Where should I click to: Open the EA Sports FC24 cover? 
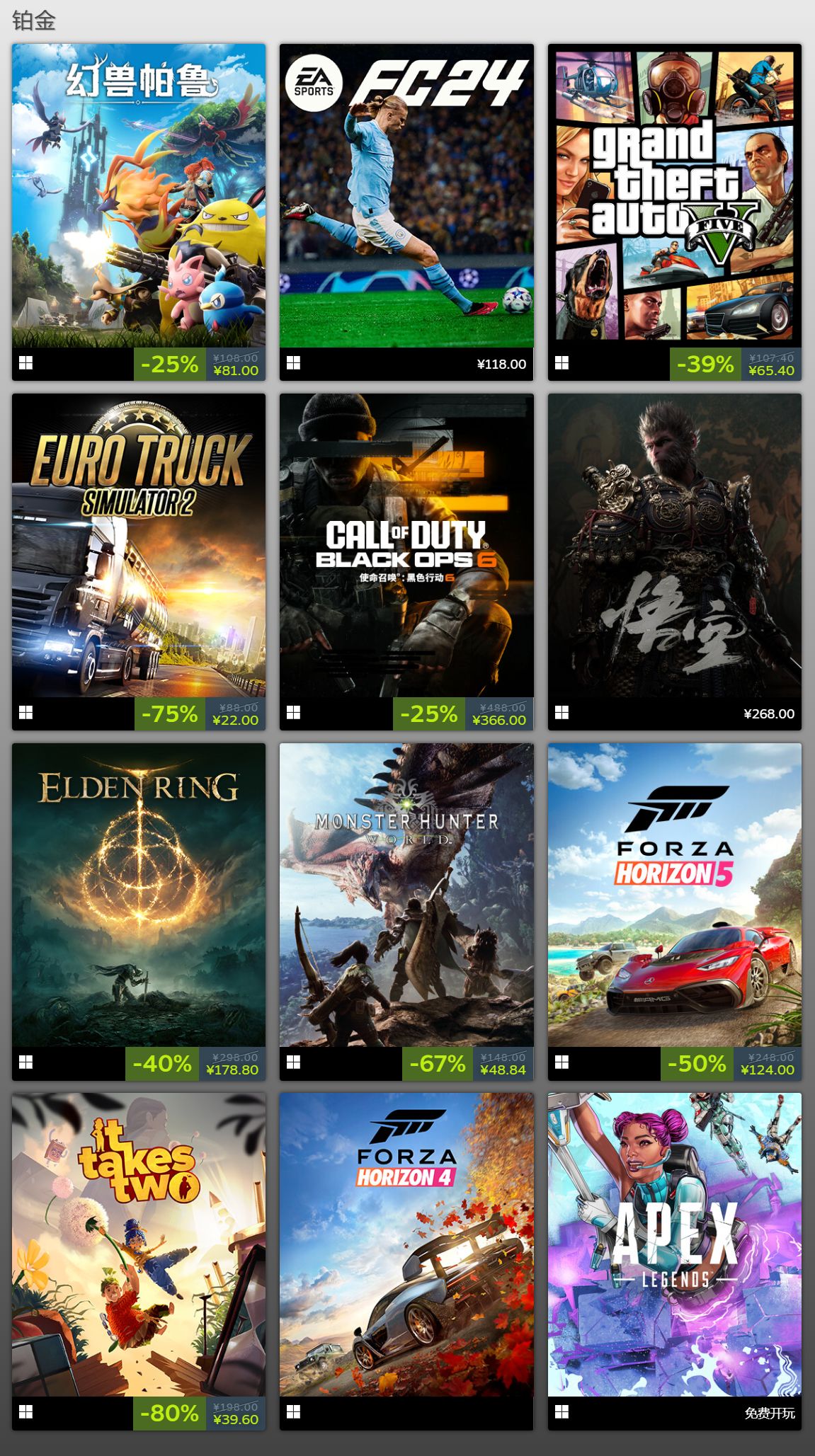click(406, 195)
